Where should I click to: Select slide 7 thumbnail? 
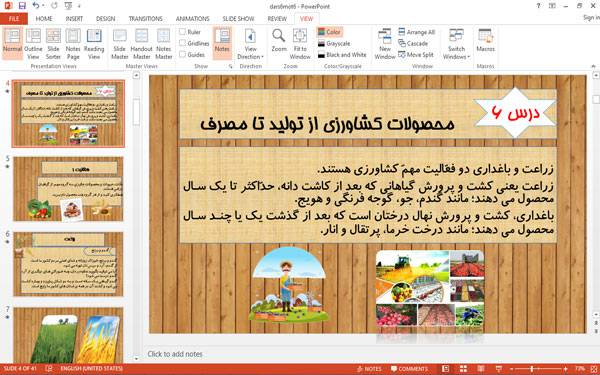click(x=68, y=334)
